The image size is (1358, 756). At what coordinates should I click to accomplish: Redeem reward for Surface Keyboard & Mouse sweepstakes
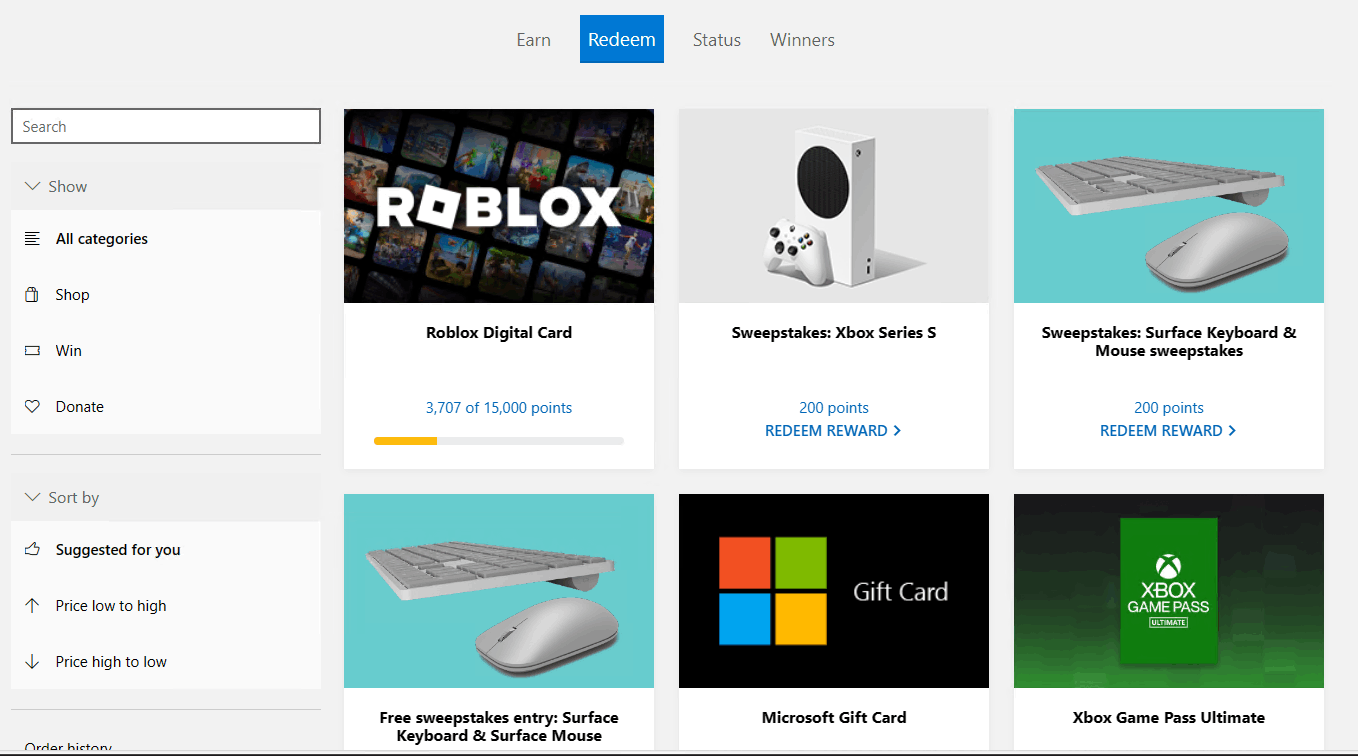1168,431
